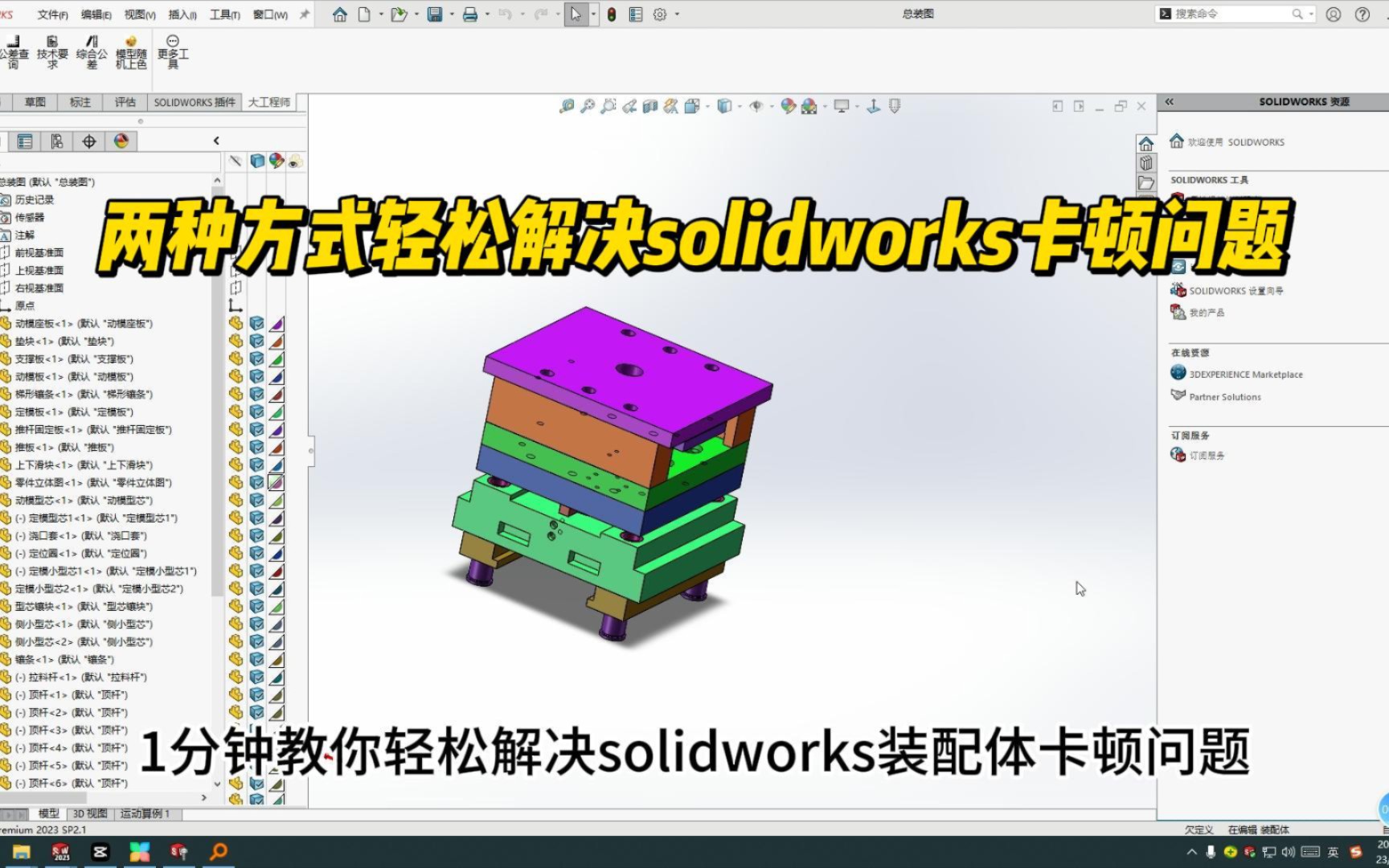Open 3DEXPERIENCE Marketplace link
1389x868 pixels.
pyautogui.click(x=1246, y=375)
